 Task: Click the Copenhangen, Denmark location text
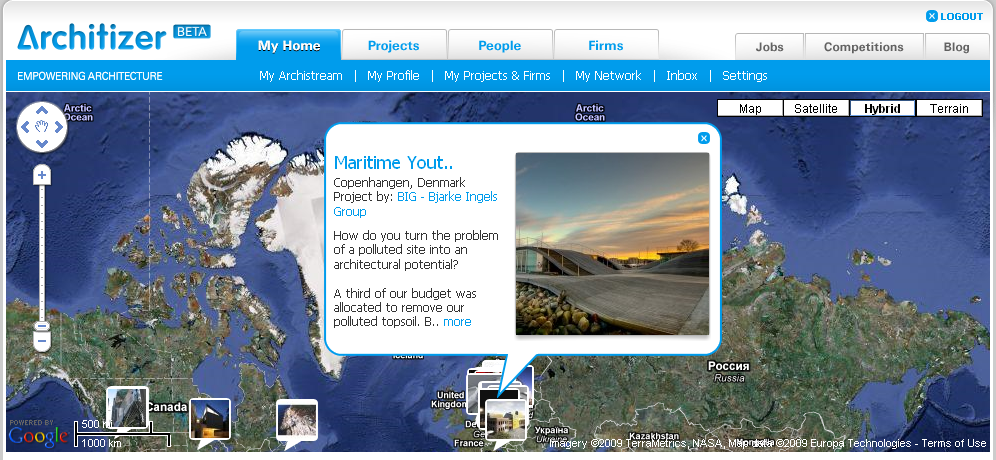click(400, 182)
